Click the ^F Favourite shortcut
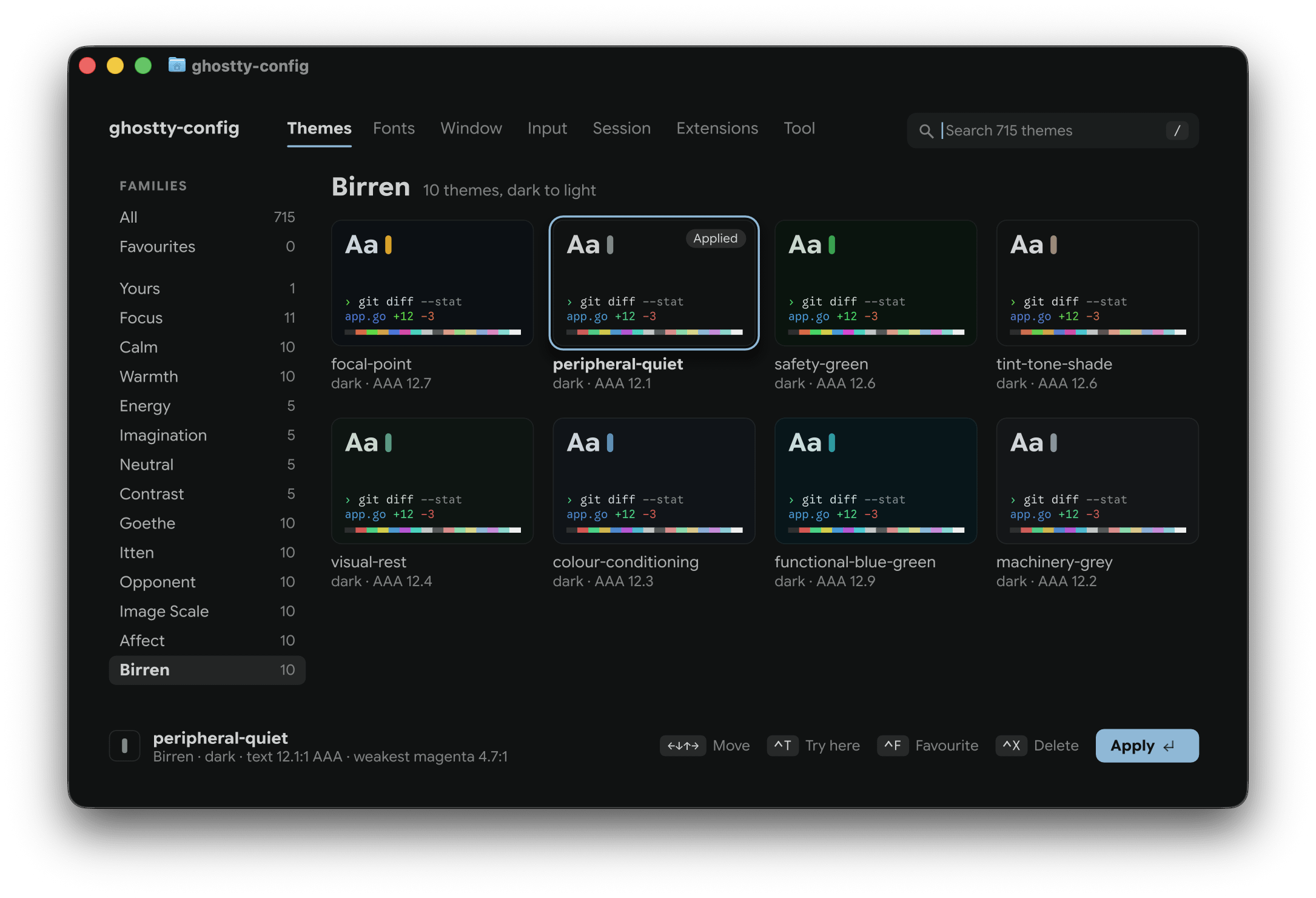 (928, 746)
